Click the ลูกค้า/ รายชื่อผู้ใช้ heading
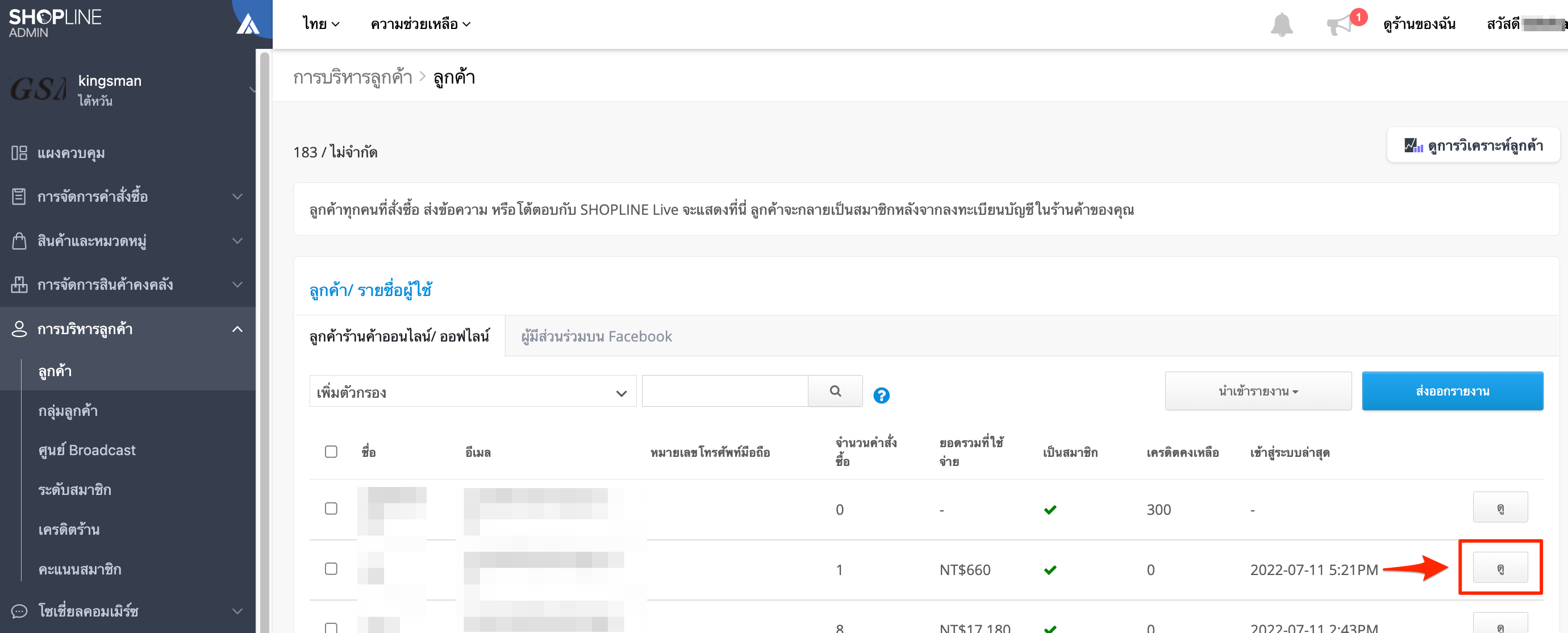The height and width of the screenshot is (633, 1568). click(370, 290)
